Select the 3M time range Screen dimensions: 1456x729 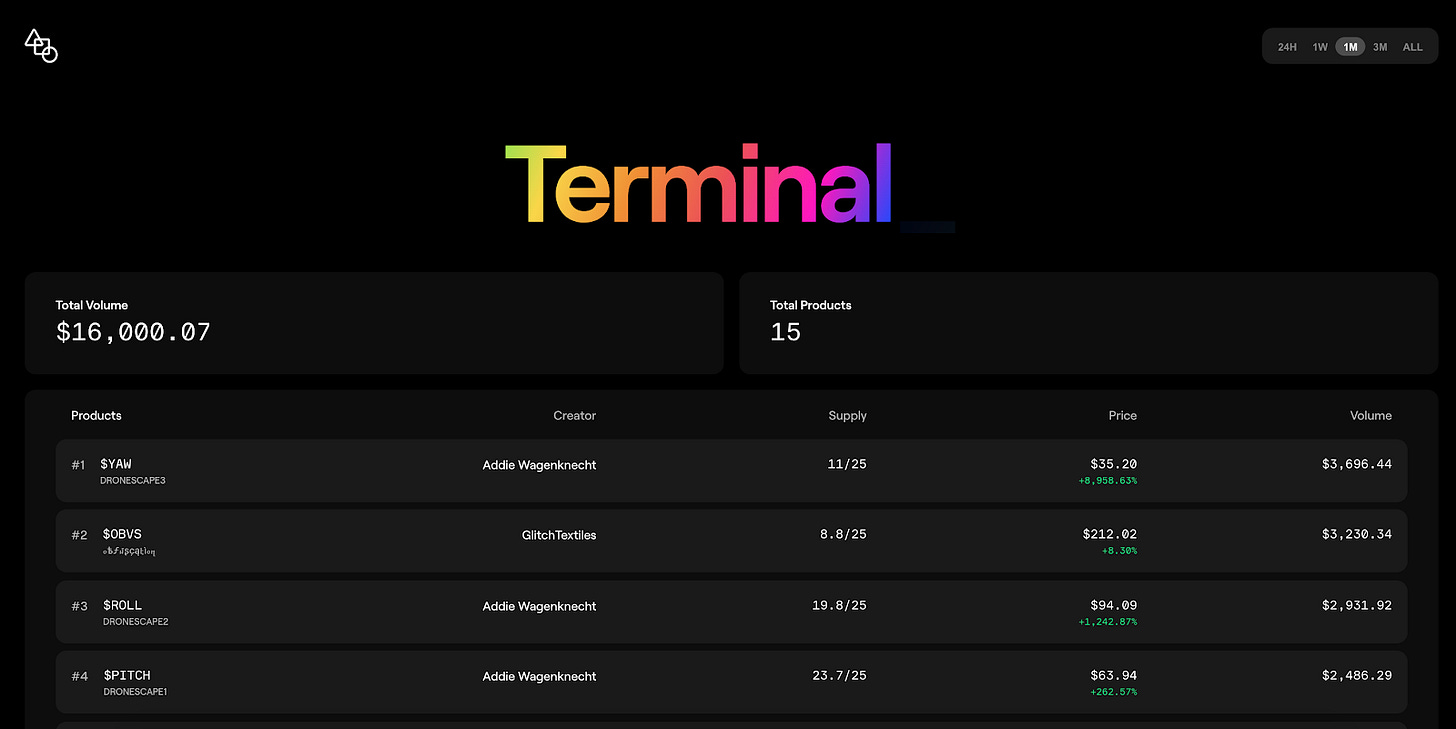(1380, 47)
